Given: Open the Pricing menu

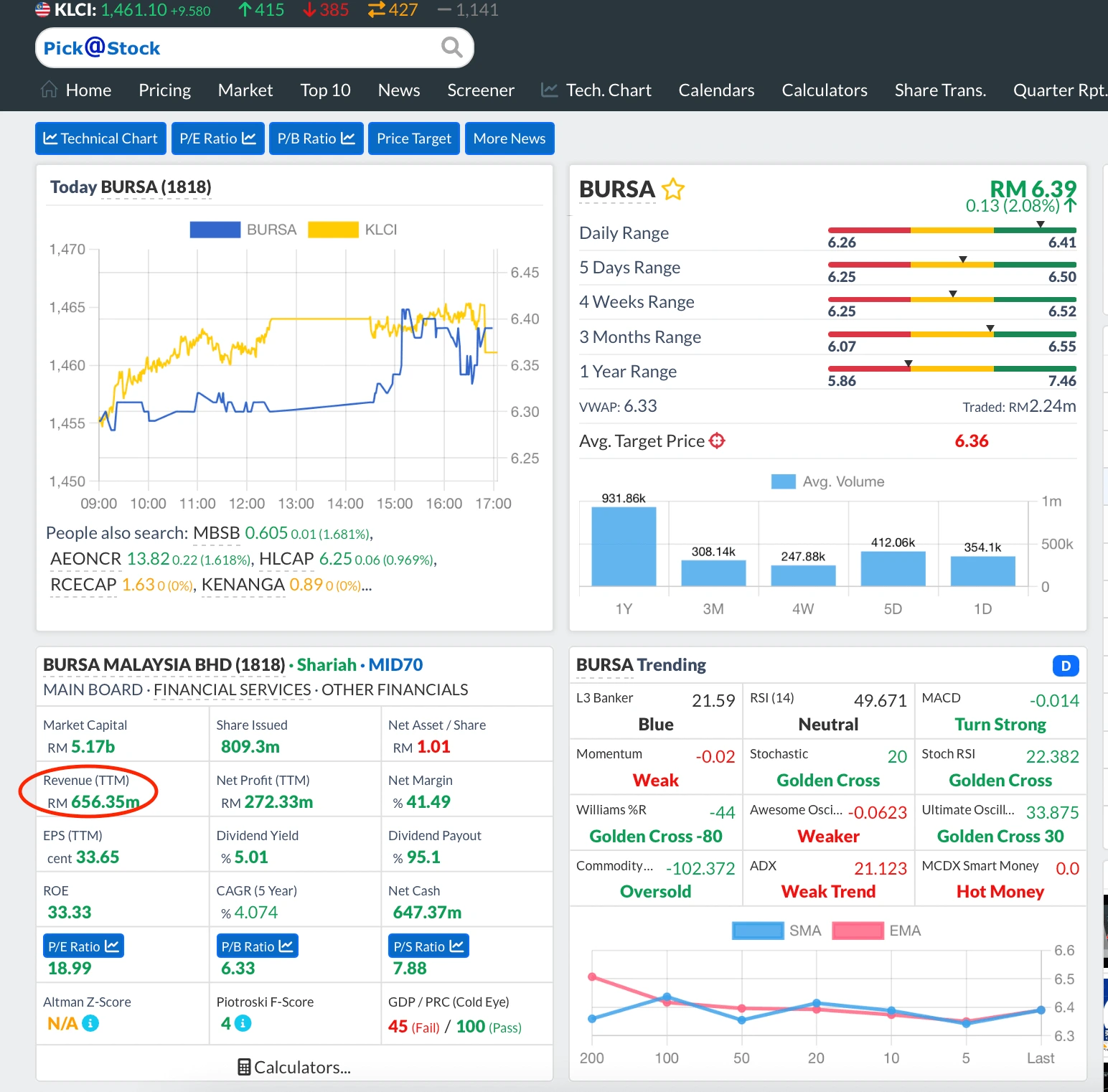Looking at the screenshot, I should pyautogui.click(x=164, y=90).
